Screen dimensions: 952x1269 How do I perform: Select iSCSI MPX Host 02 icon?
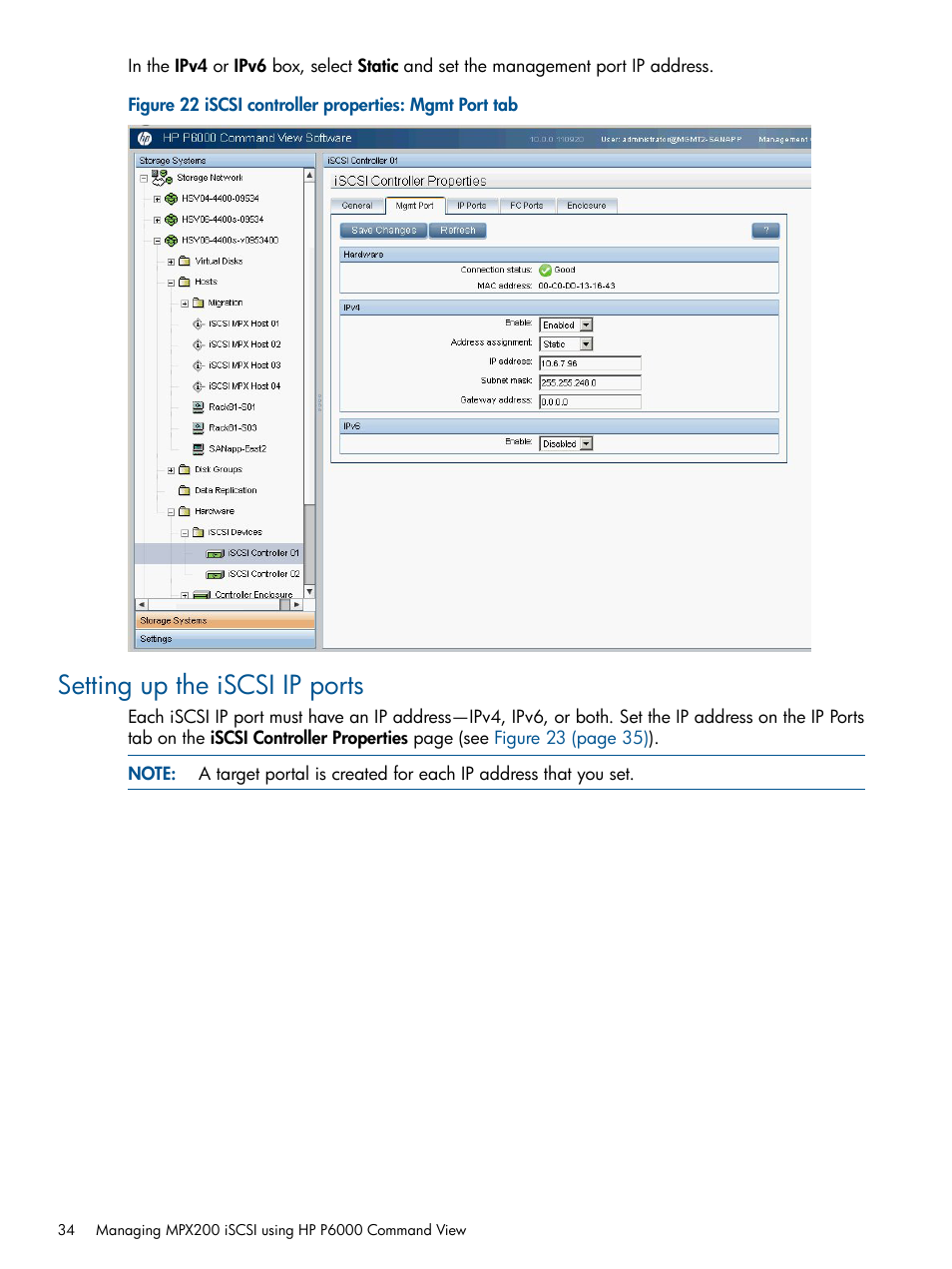199,344
